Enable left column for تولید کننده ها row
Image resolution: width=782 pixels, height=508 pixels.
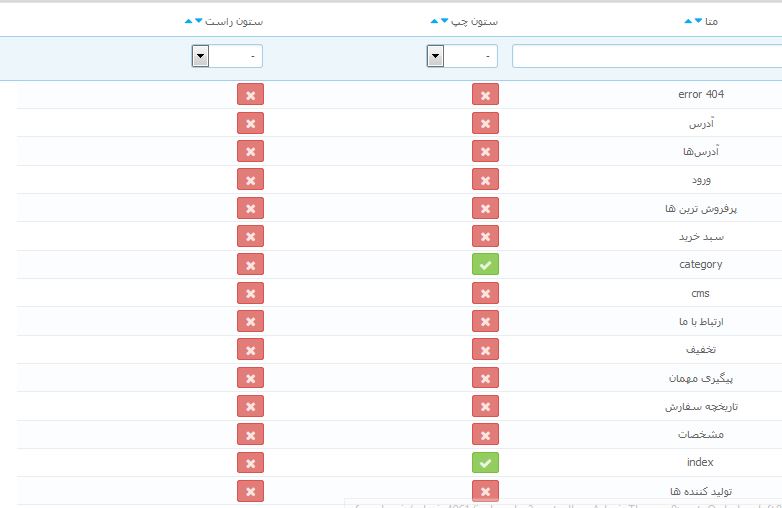485,492
